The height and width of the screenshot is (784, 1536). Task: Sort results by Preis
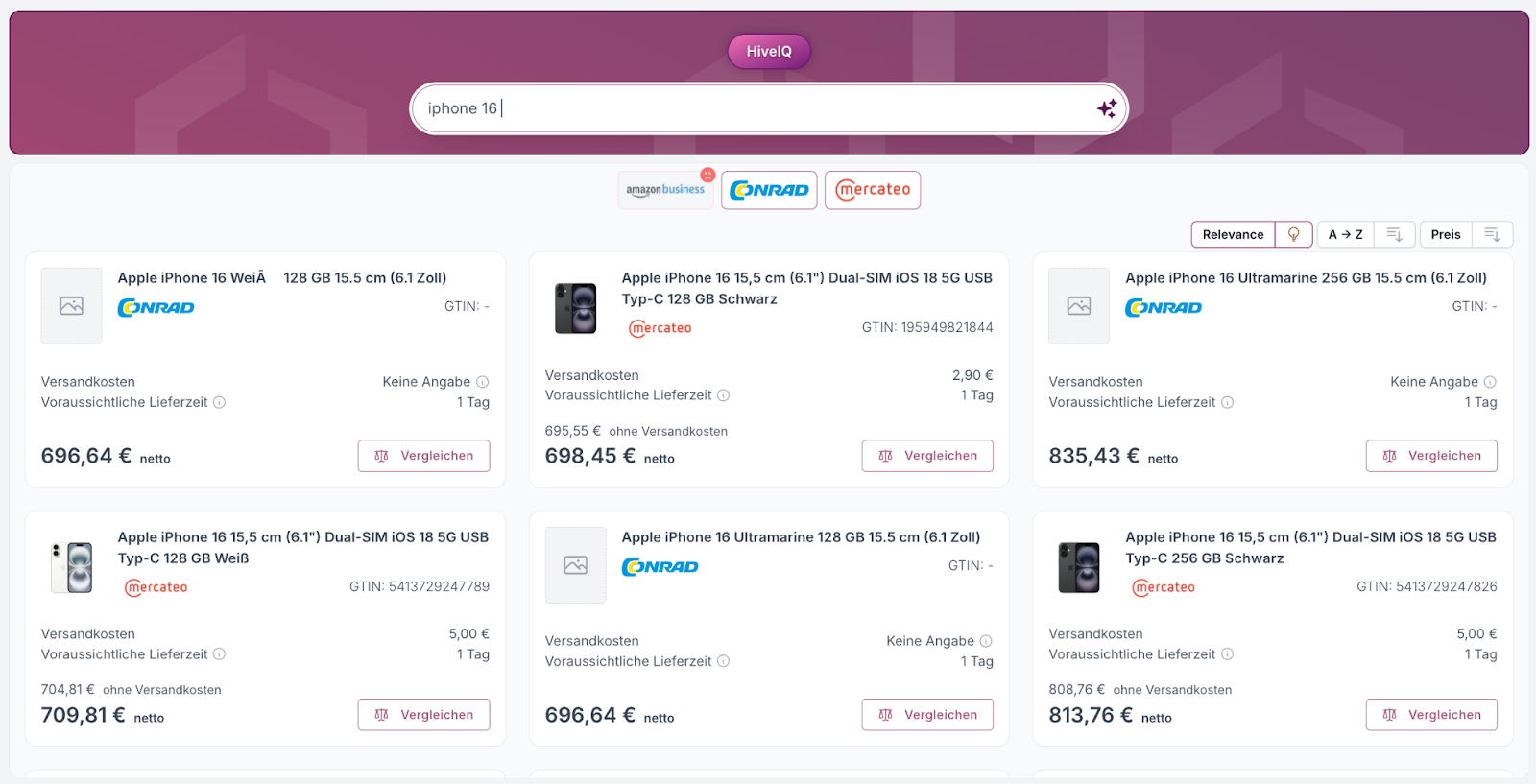click(1445, 234)
